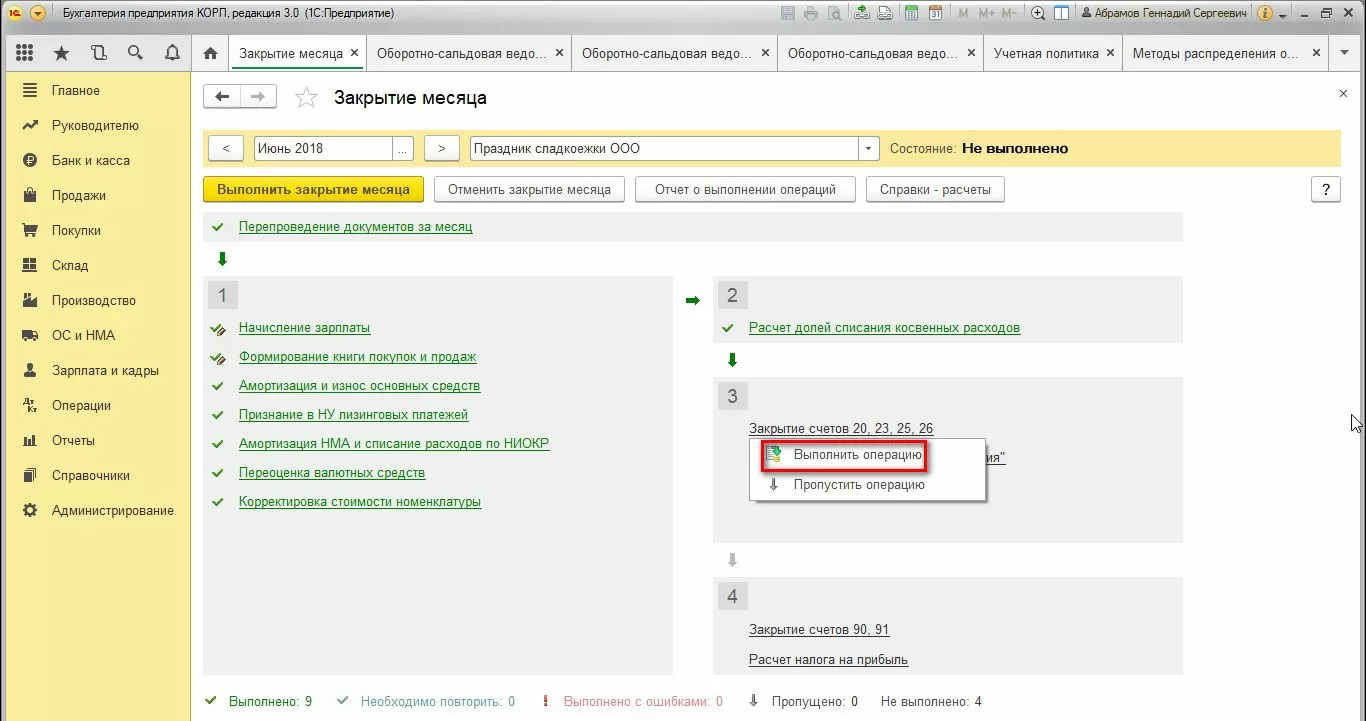
Task: Open the Расчет налога на прибыль link
Action: pos(828,660)
